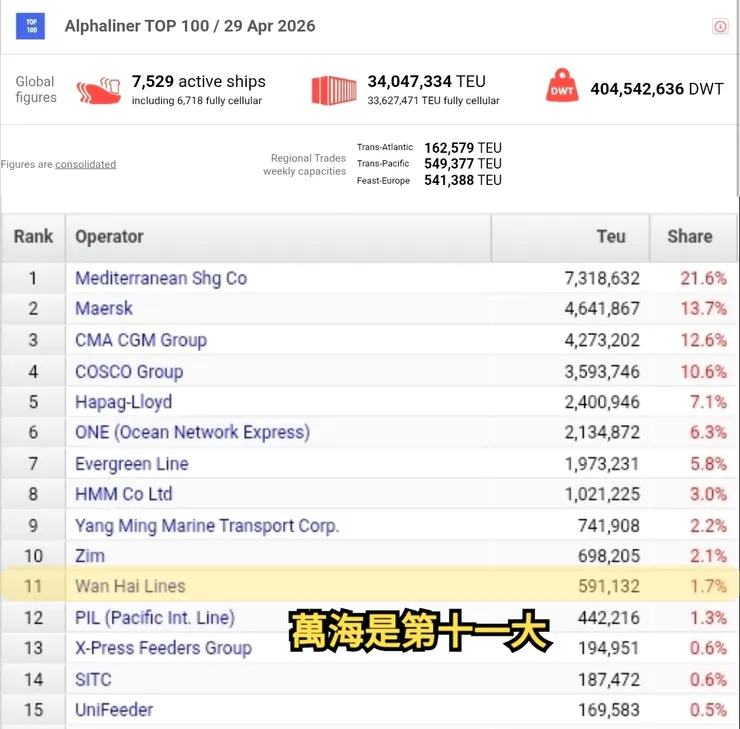Click the Trans-Pacific 549,377 TEU value
The width and height of the screenshot is (740, 729).
coord(463,164)
